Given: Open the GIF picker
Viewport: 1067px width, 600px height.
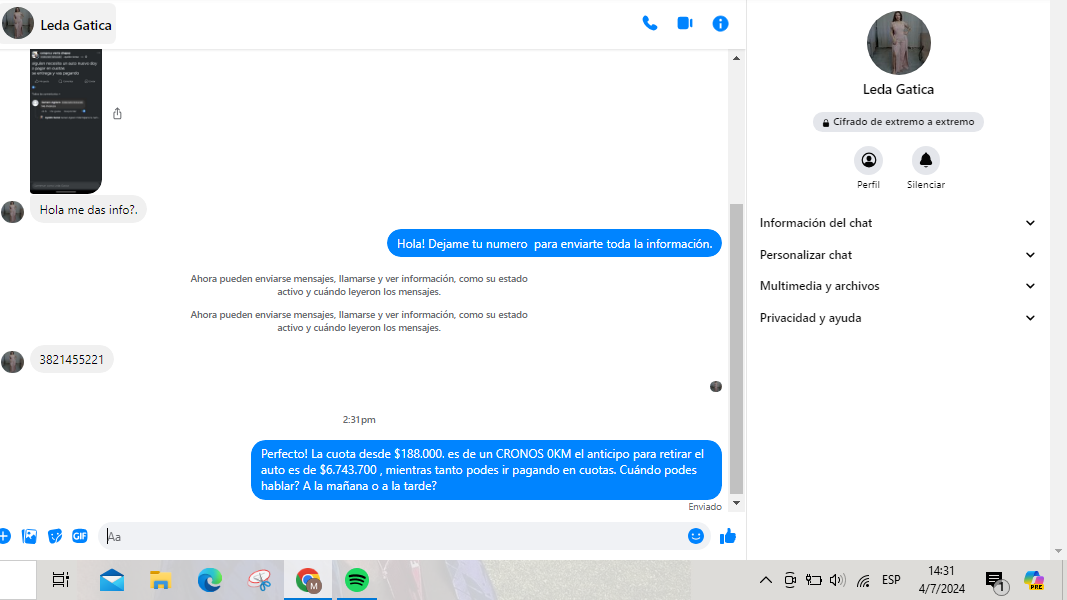Looking at the screenshot, I should point(80,536).
